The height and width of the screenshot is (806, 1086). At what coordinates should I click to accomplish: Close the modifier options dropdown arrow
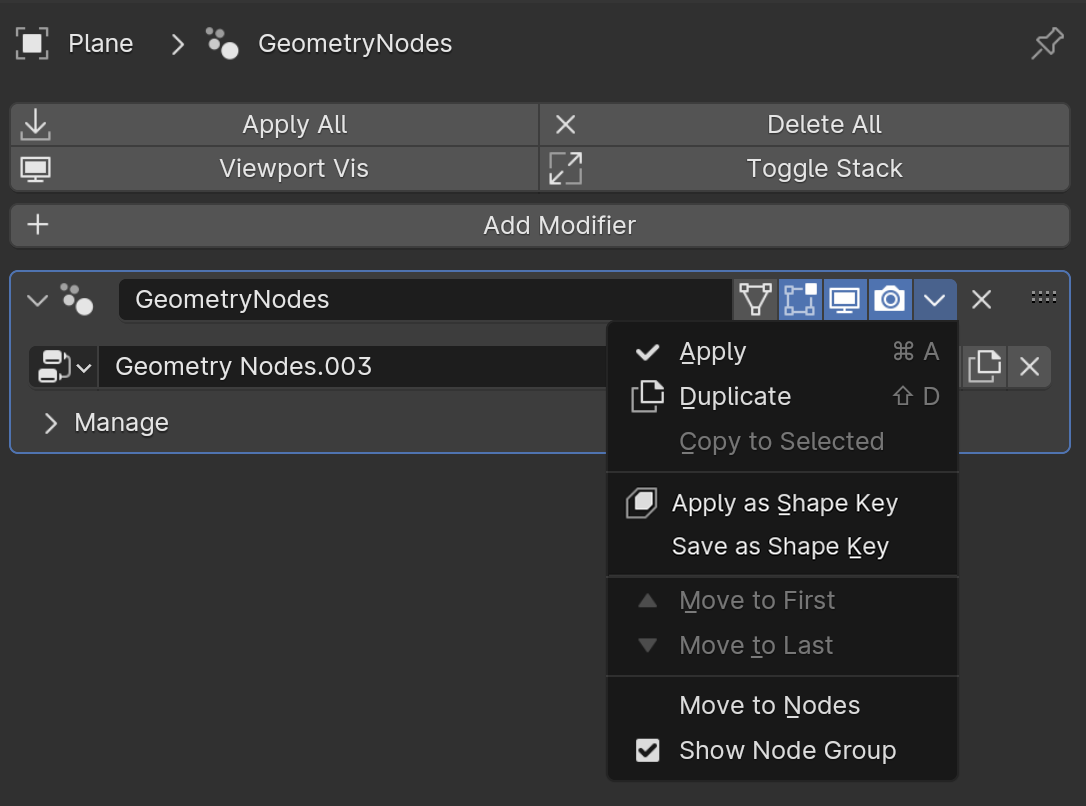coord(935,300)
